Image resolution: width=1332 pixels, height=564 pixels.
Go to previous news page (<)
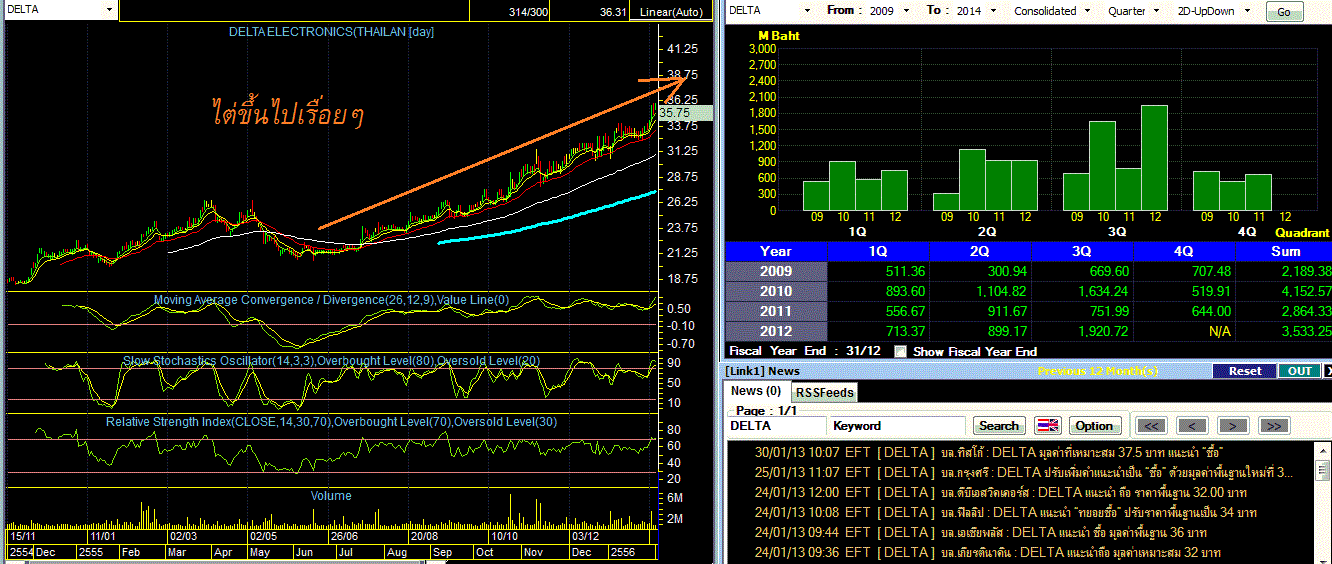click(x=1193, y=425)
